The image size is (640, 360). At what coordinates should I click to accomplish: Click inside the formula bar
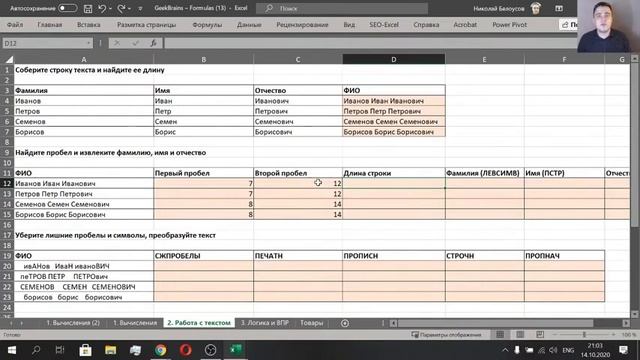pyautogui.click(x=371, y=43)
